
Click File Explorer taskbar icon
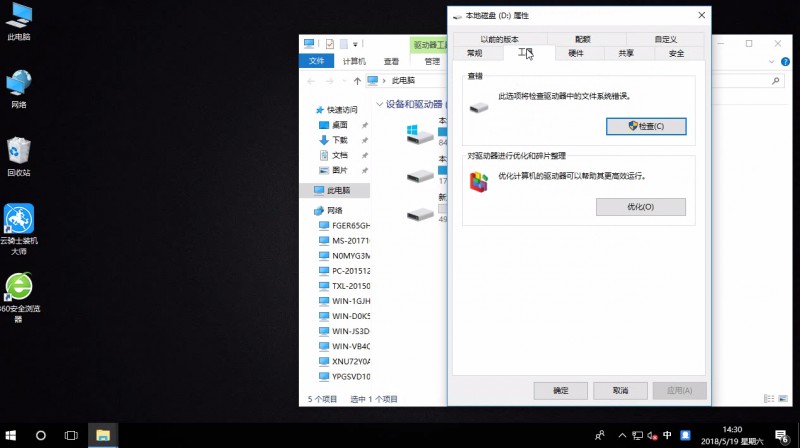click(103, 435)
